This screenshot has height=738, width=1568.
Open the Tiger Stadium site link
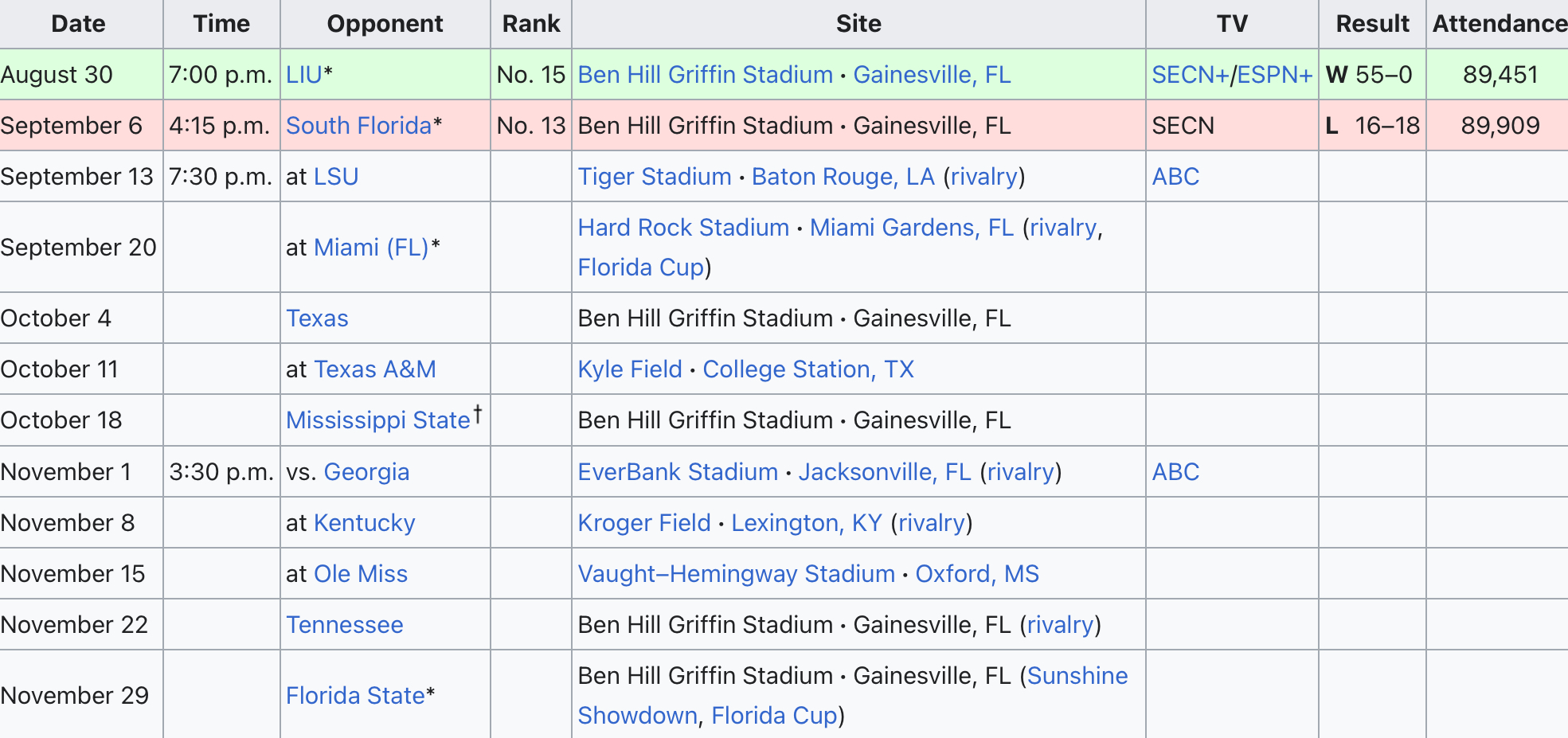click(655, 177)
